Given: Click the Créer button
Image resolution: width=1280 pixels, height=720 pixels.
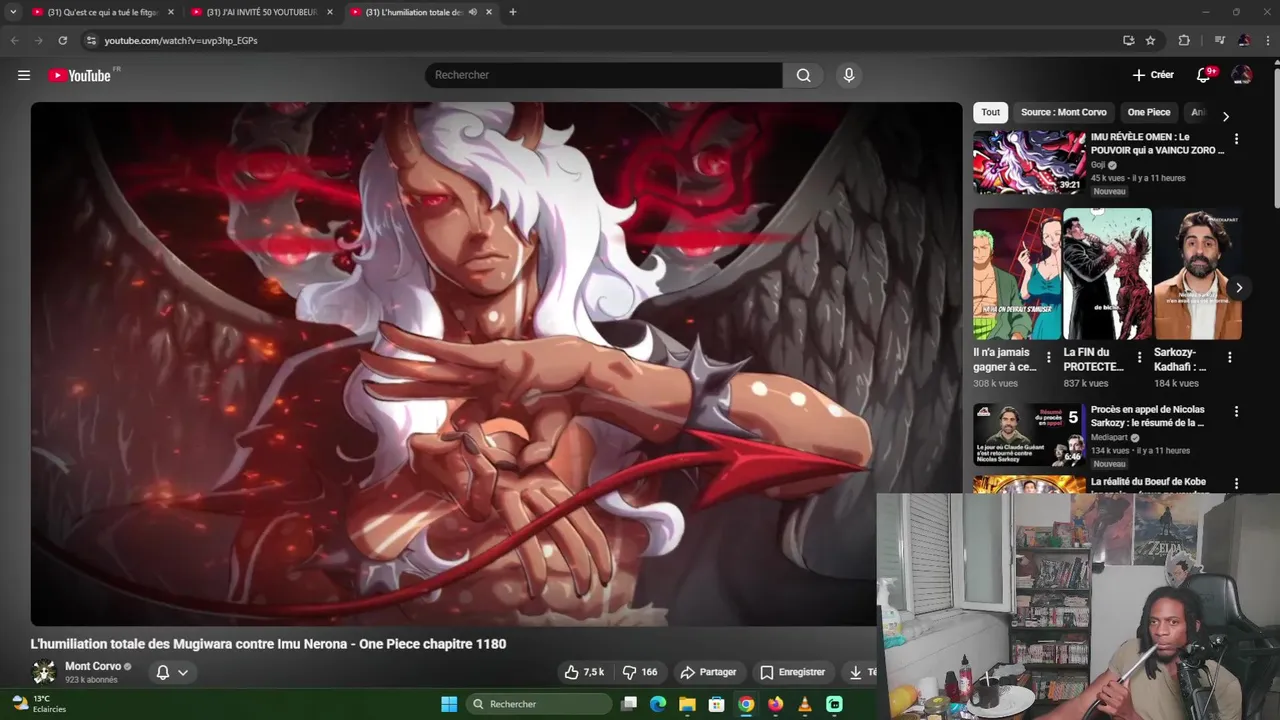Looking at the screenshot, I should click(1153, 75).
